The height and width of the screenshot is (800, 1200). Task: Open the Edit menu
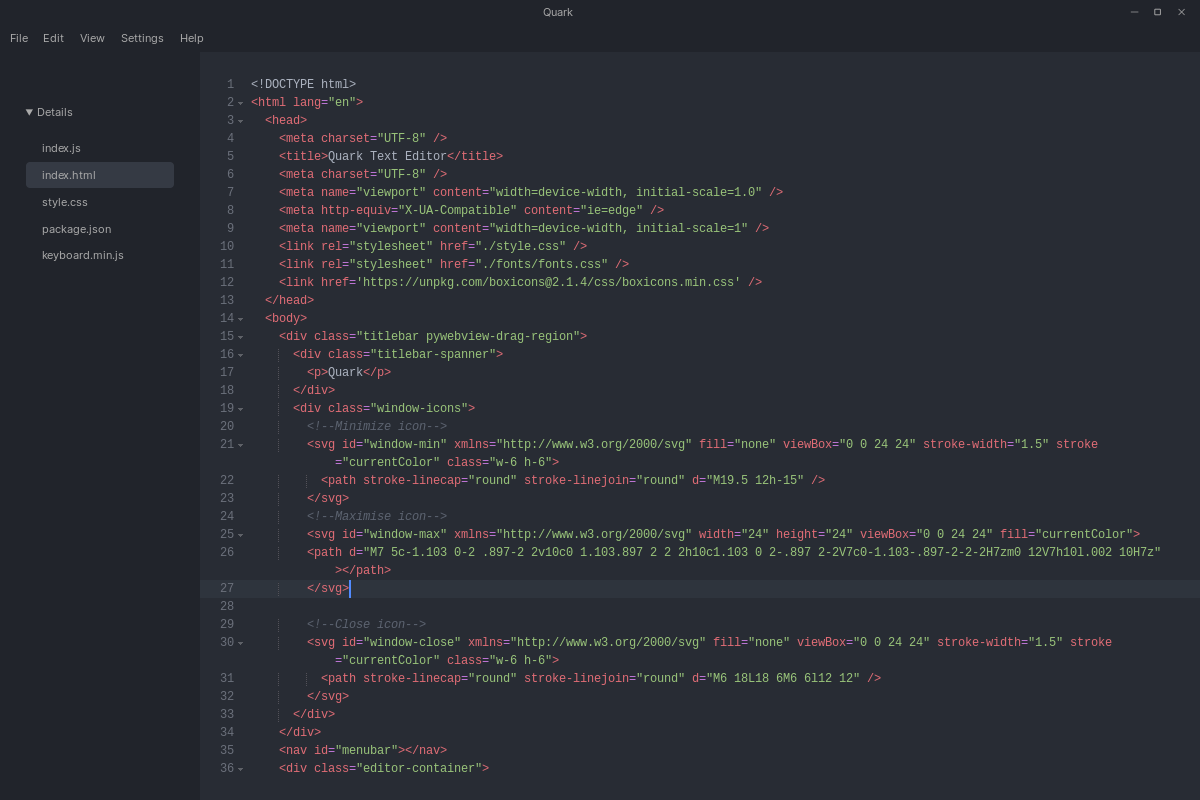tap(53, 38)
